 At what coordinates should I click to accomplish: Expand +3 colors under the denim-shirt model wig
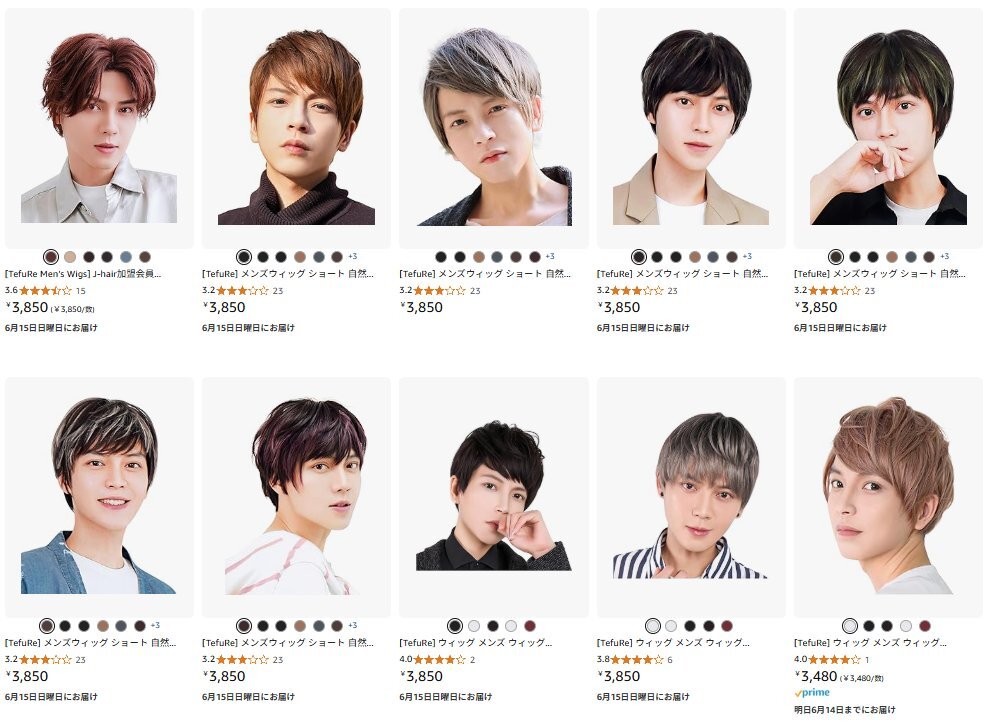point(155,625)
